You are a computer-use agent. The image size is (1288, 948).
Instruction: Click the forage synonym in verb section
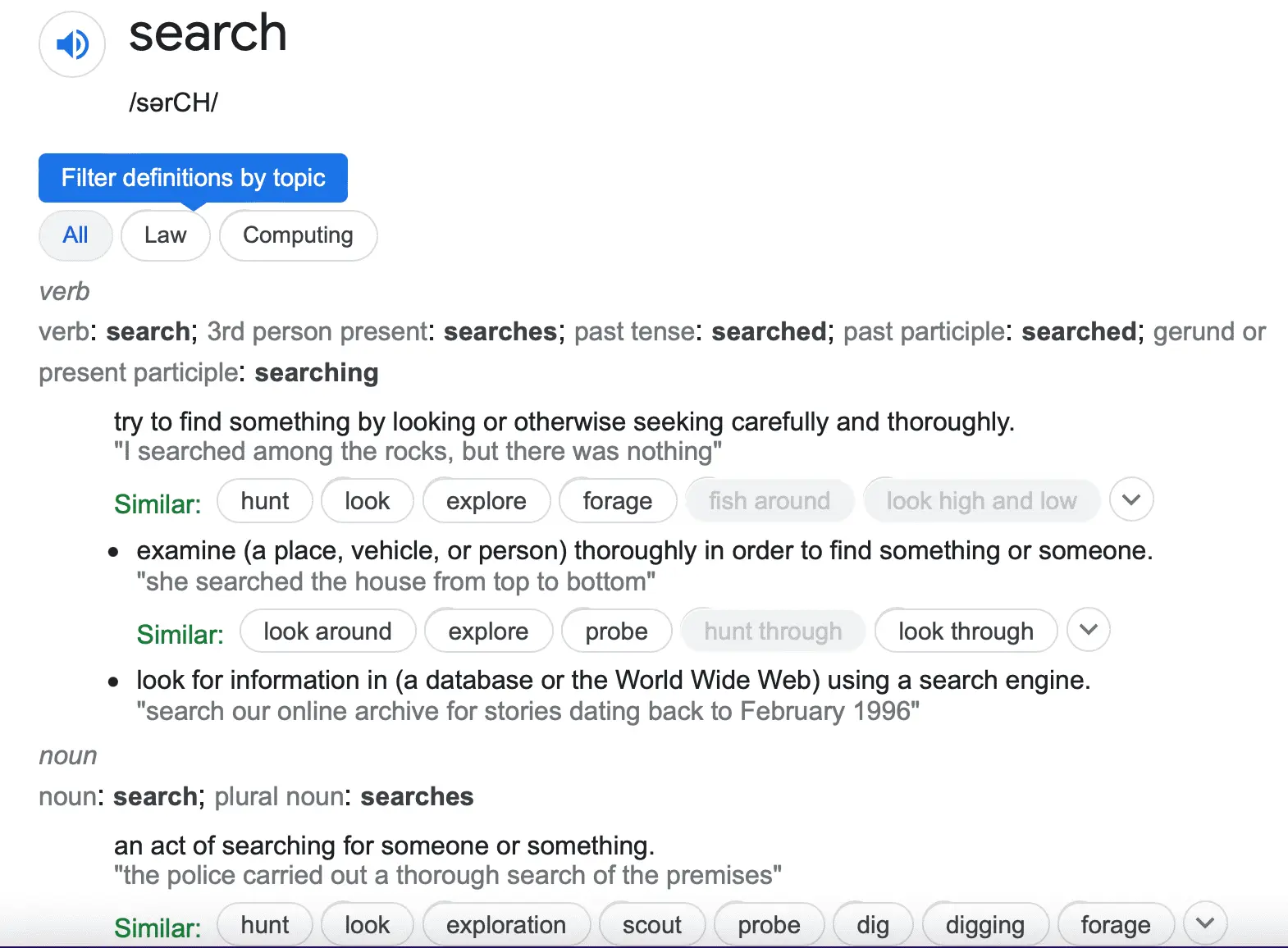coord(618,501)
